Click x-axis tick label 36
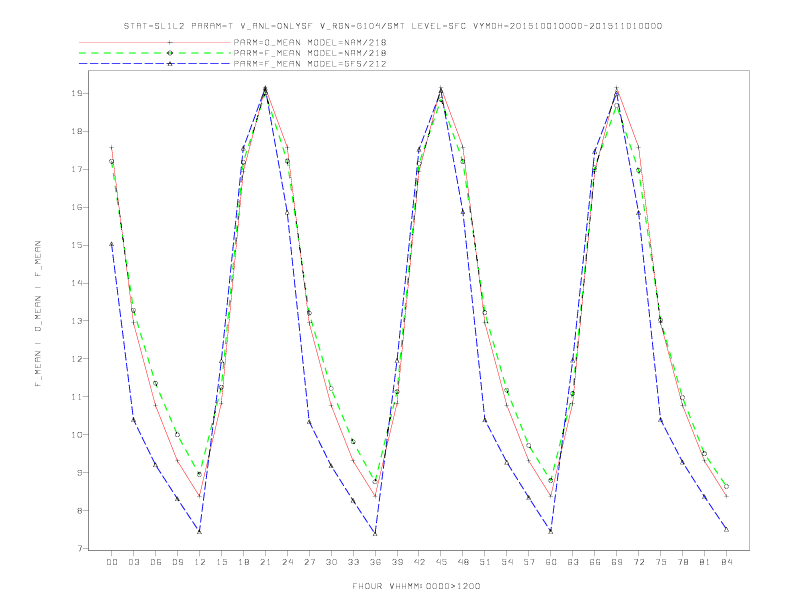Image resolution: width=792 pixels, height=612 pixels. [375, 562]
